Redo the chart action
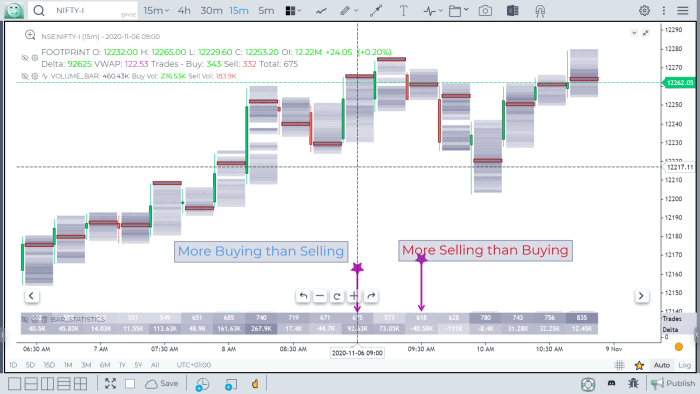The width and height of the screenshot is (700, 394). (371, 296)
